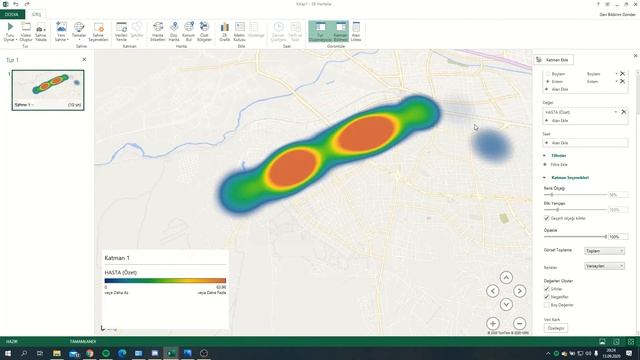Click Filtre Ekle to add filter
Viewport: 640px width, 360px height.
[559, 164]
